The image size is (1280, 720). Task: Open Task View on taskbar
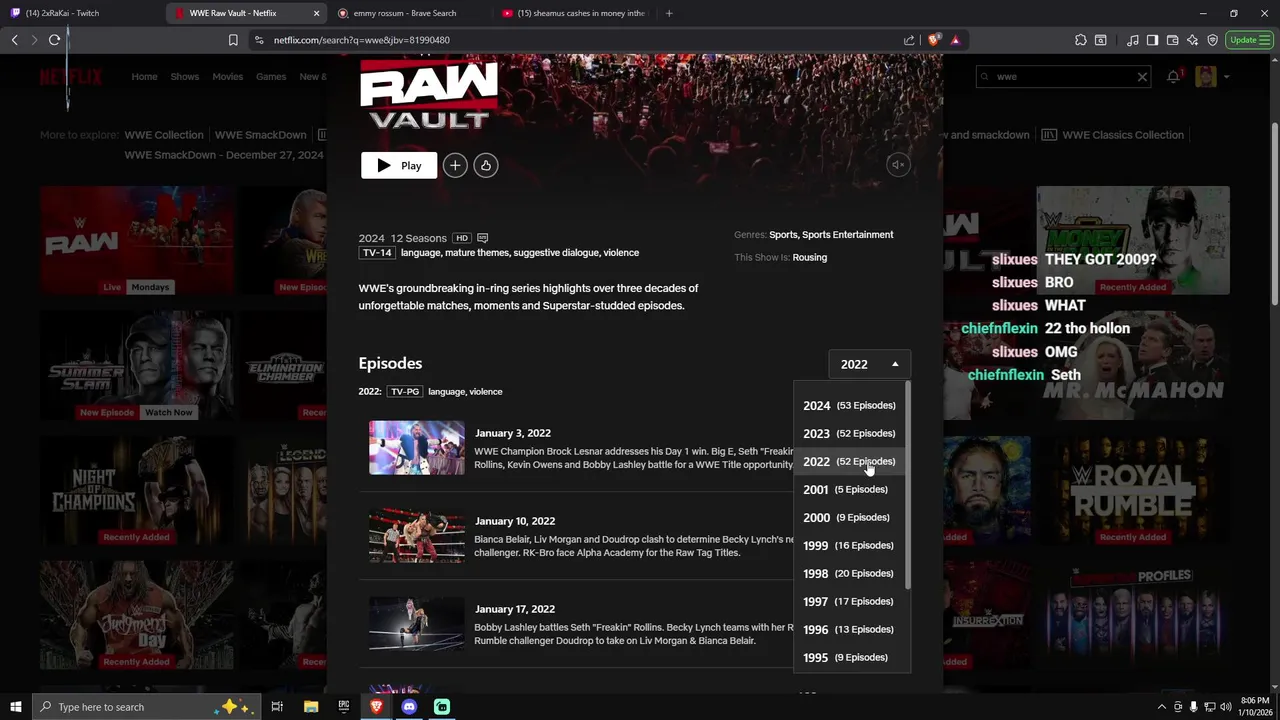pyautogui.click(x=277, y=707)
